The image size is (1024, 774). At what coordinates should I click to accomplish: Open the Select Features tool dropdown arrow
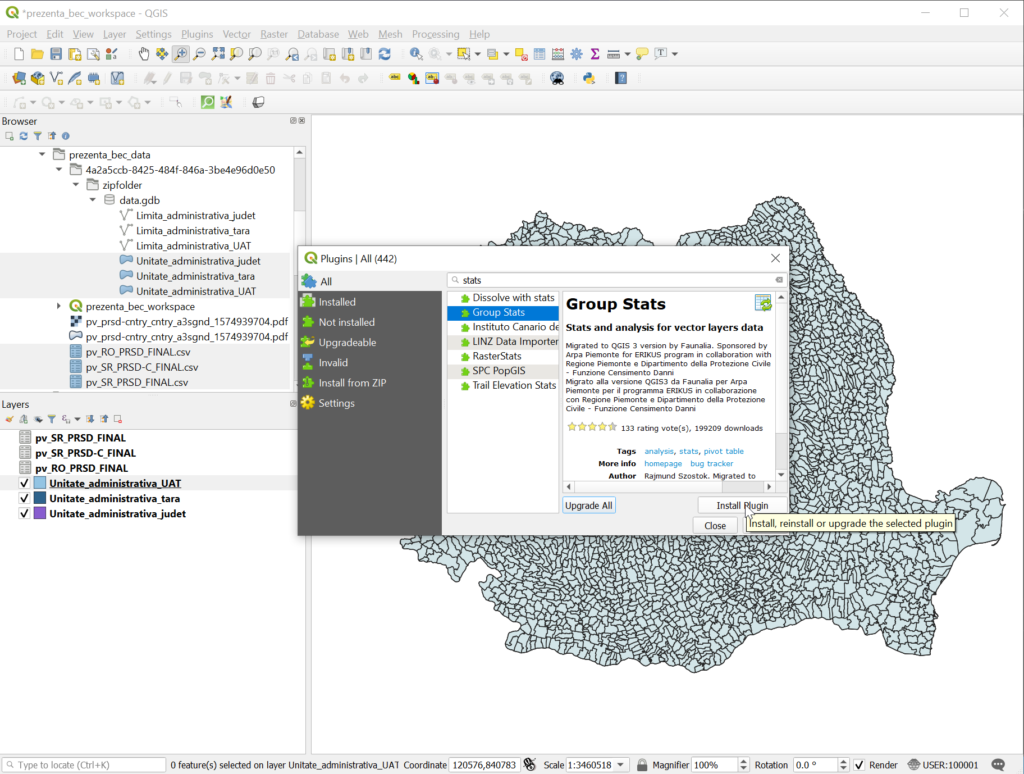477,54
